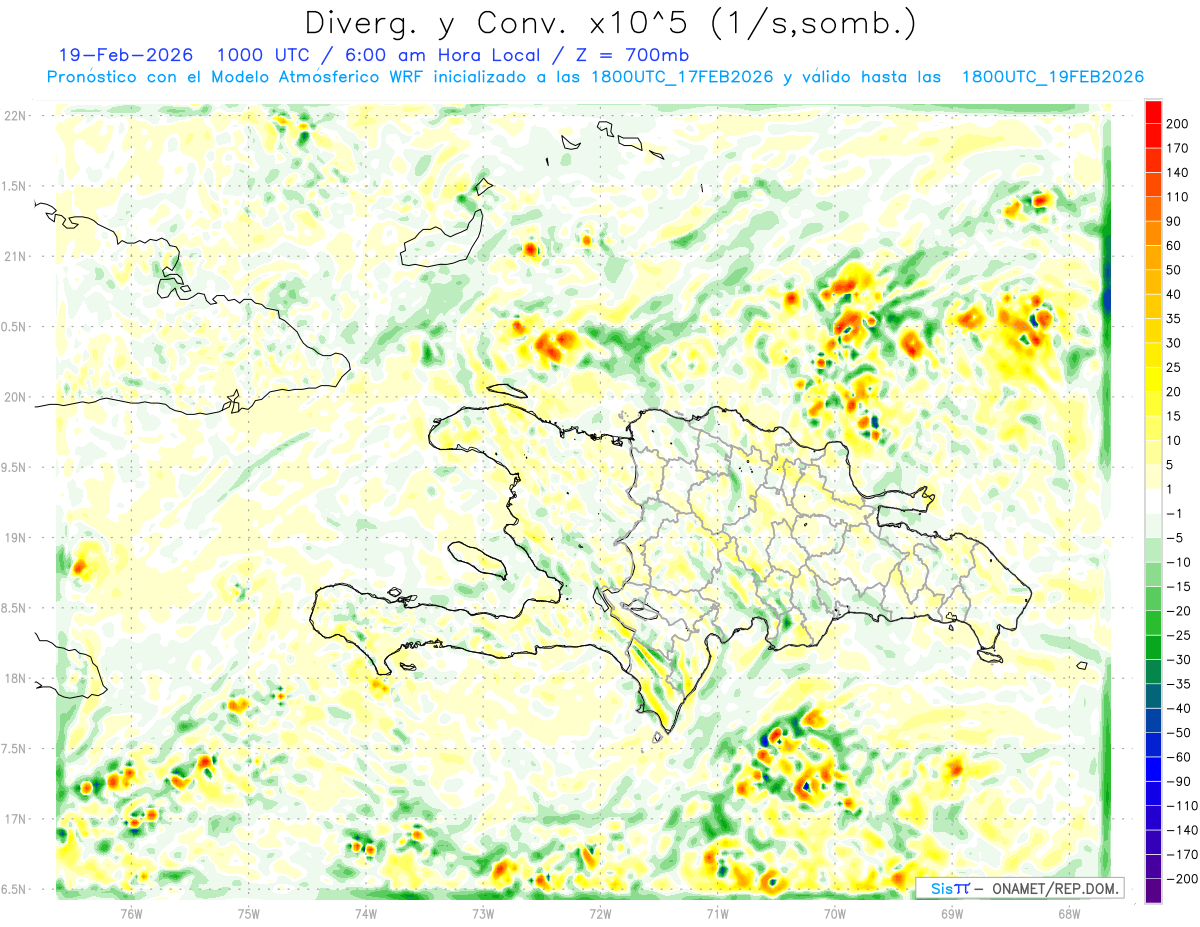
Task: Click the '70W' longitude label
Action: point(835,913)
